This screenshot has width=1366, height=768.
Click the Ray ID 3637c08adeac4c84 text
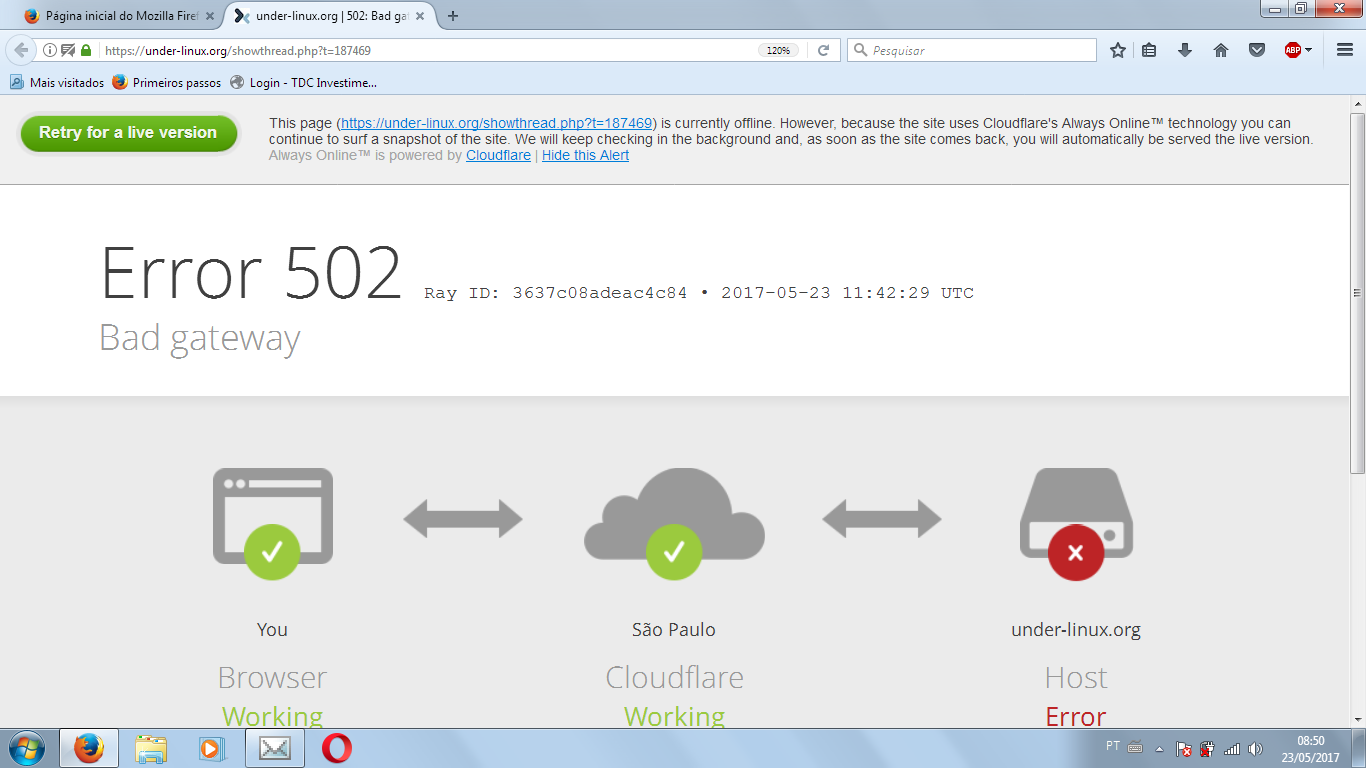tap(556, 293)
